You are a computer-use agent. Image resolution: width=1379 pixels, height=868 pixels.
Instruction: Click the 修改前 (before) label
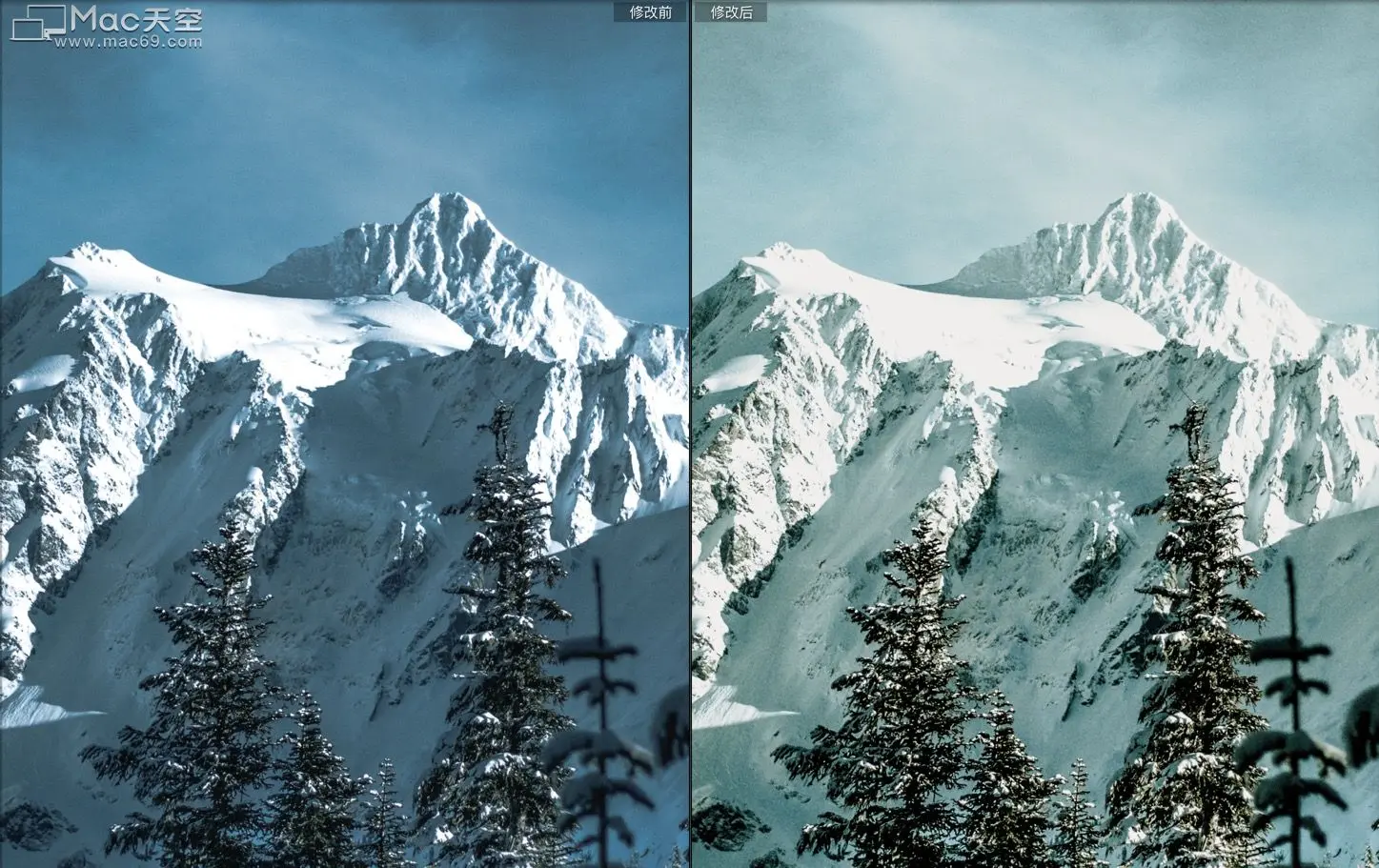tap(650, 11)
